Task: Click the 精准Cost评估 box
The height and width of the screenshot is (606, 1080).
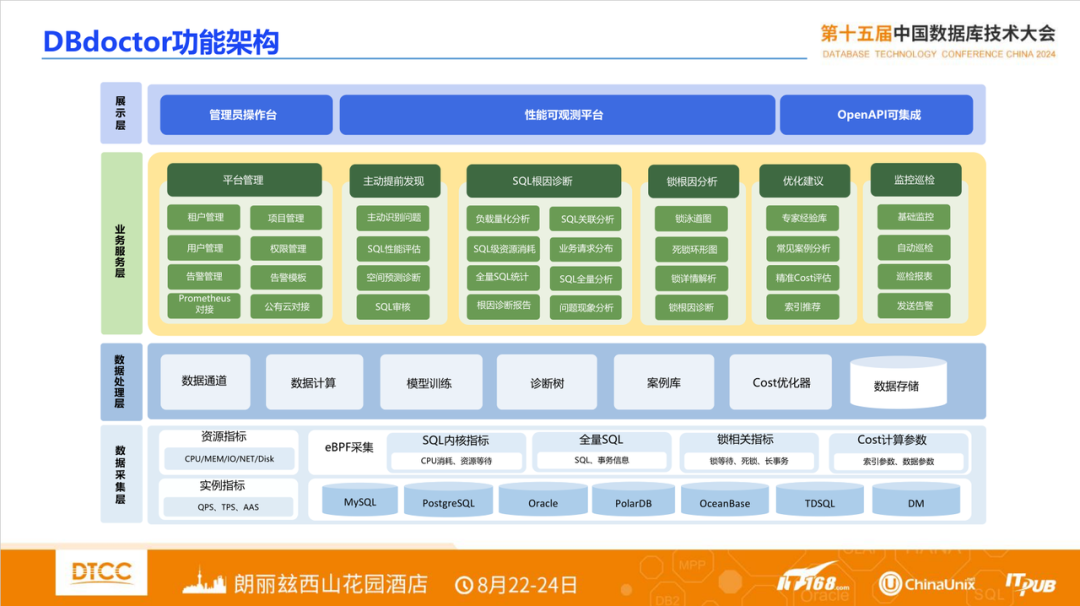Action: pyautogui.click(x=803, y=278)
